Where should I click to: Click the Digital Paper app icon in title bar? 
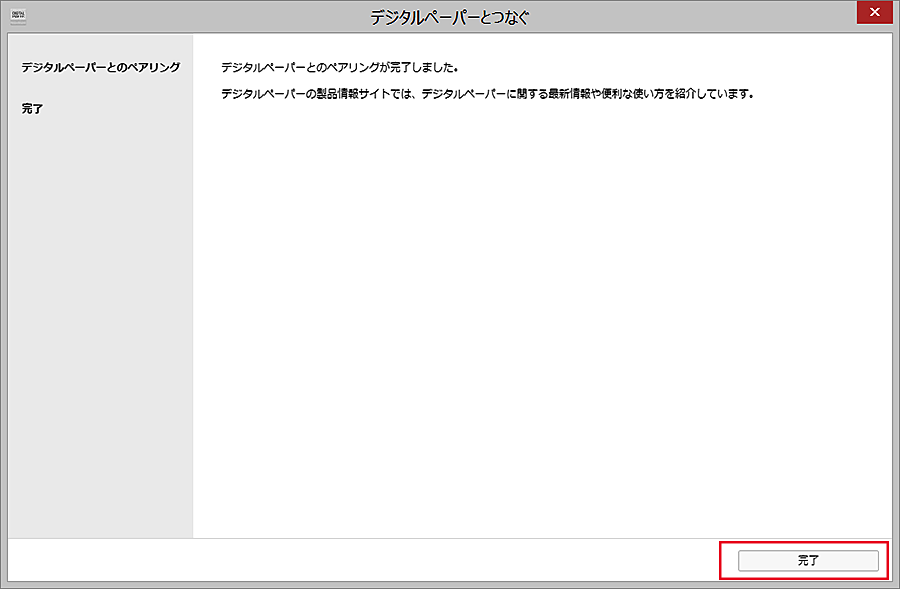point(17,17)
